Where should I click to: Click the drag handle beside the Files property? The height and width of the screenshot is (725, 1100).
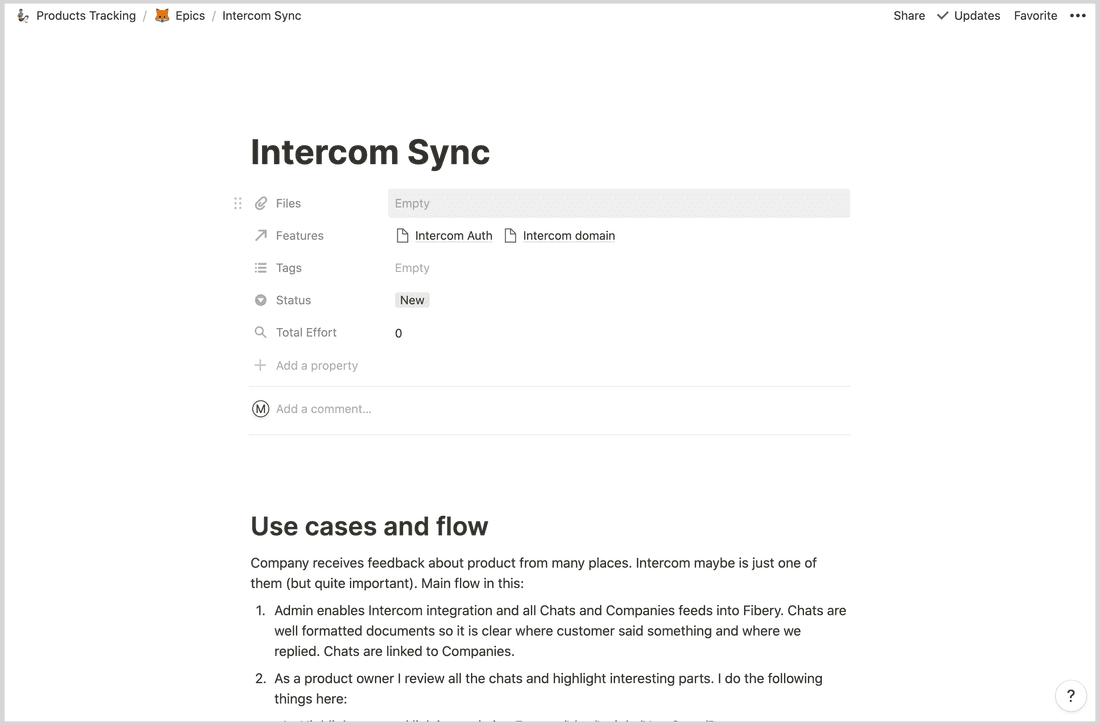pyautogui.click(x=238, y=202)
